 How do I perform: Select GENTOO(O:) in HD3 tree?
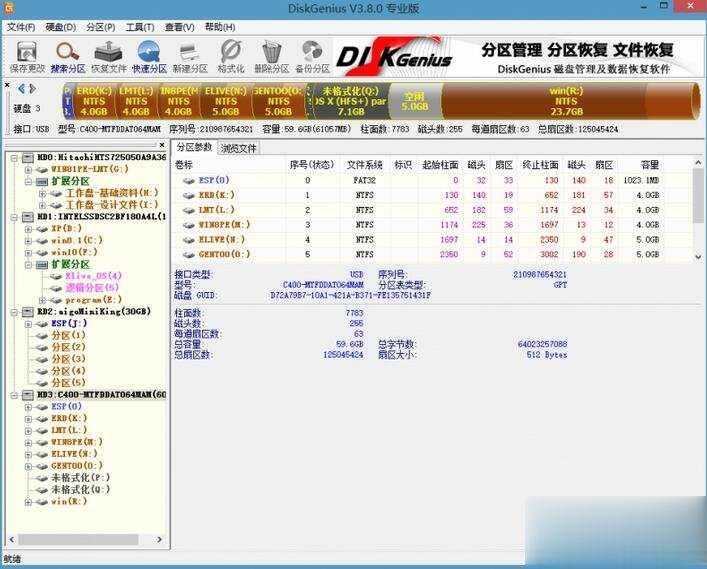point(77,466)
